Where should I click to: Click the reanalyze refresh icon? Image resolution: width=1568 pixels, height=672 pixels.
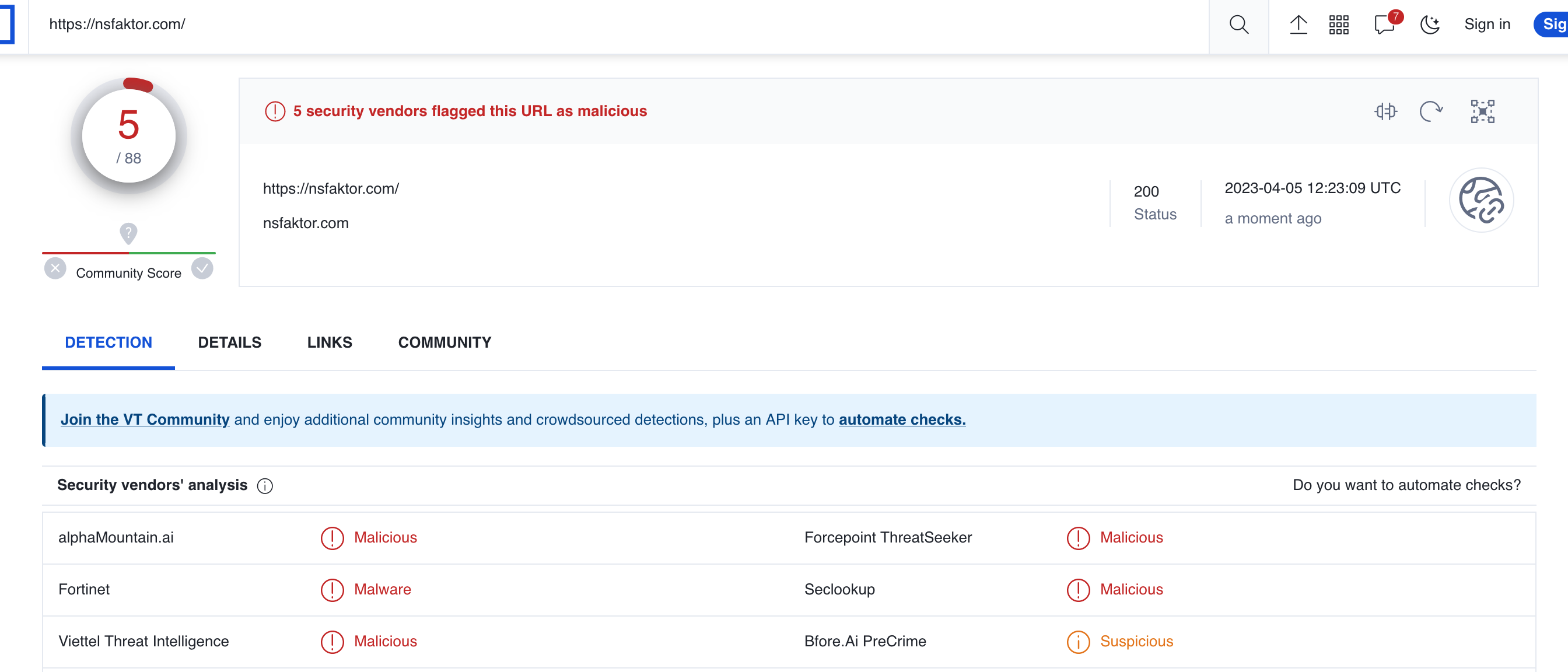[x=1431, y=111]
